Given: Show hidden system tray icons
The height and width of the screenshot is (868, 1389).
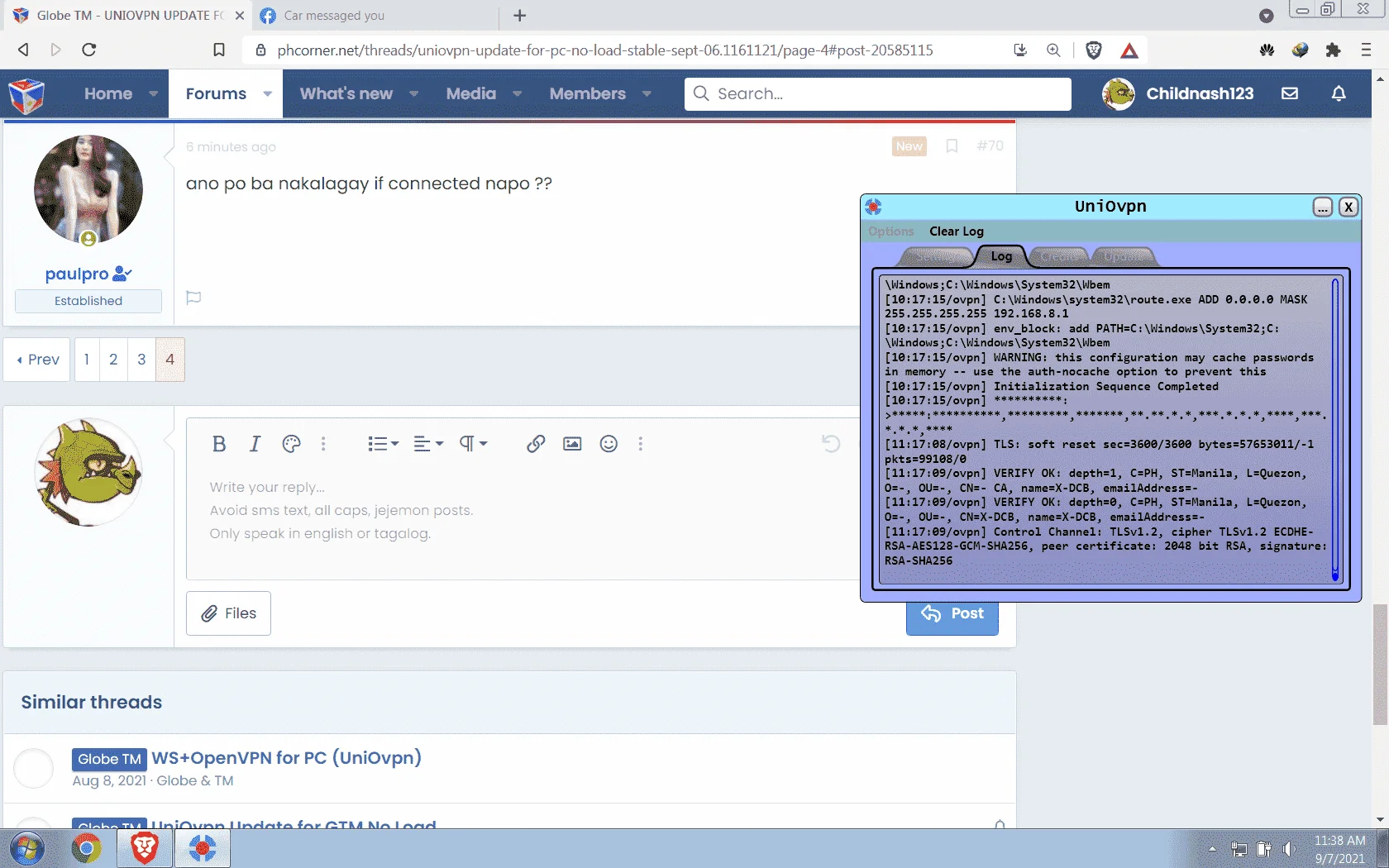Looking at the screenshot, I should coord(1212,849).
